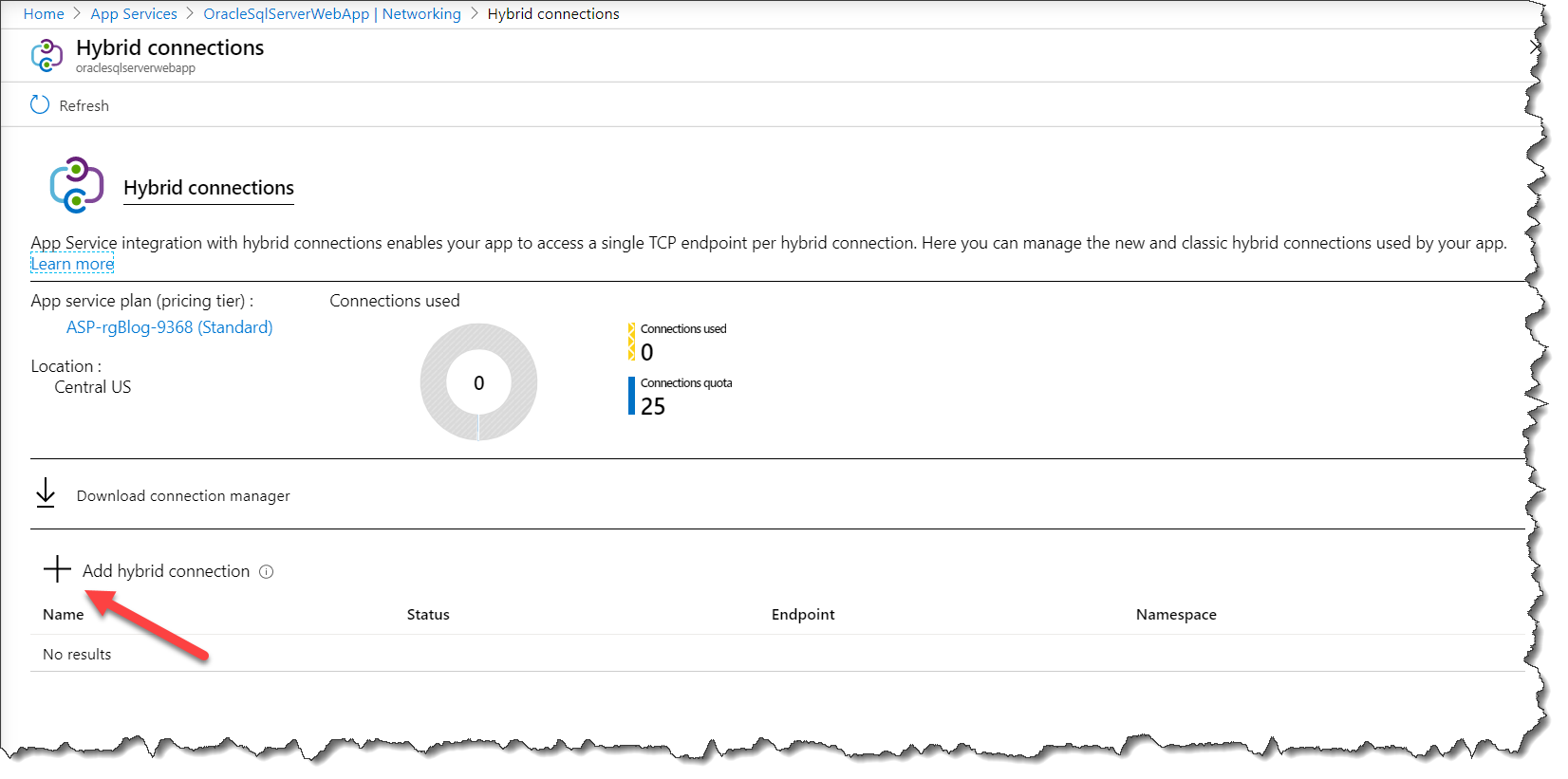Click the small Hybrid connections blade icon

47,56
